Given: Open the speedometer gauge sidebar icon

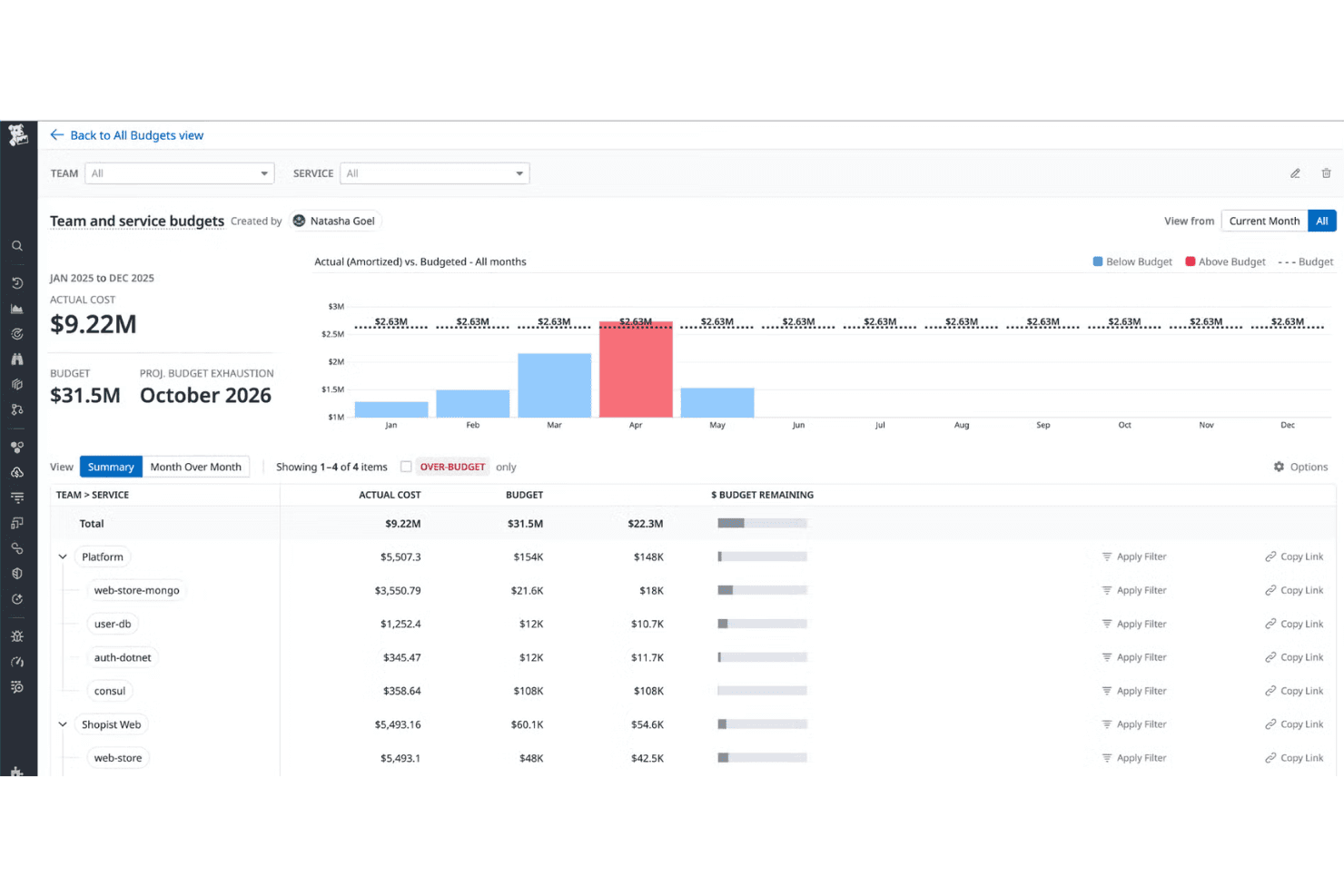Looking at the screenshot, I should click(17, 662).
